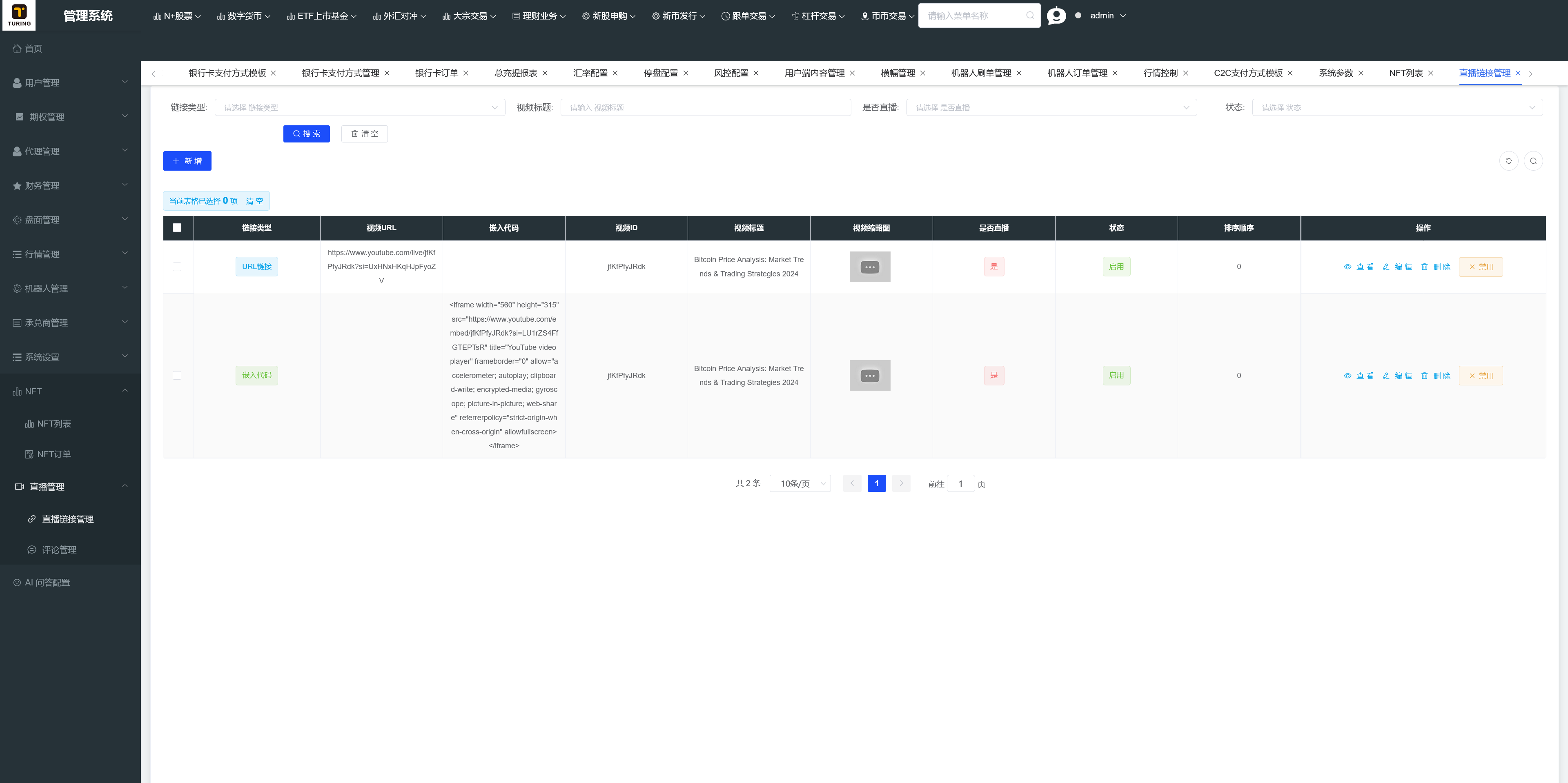Image resolution: width=1568 pixels, height=783 pixels.
Task: Click the 请输入菜单名称 search field
Action: click(x=979, y=15)
